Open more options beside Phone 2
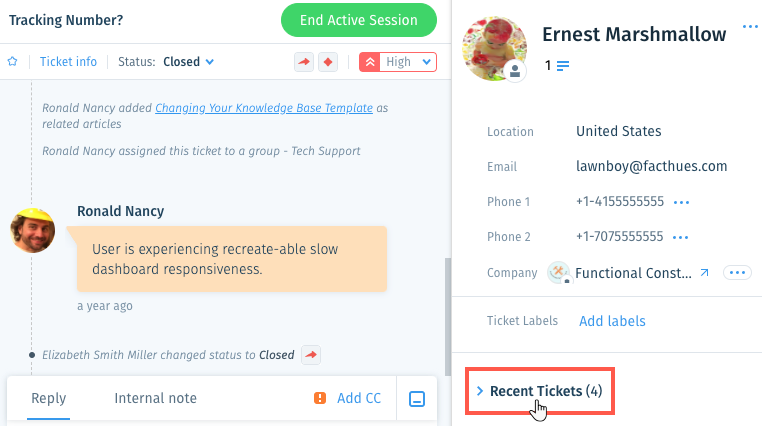The height and width of the screenshot is (426, 762). tap(680, 237)
